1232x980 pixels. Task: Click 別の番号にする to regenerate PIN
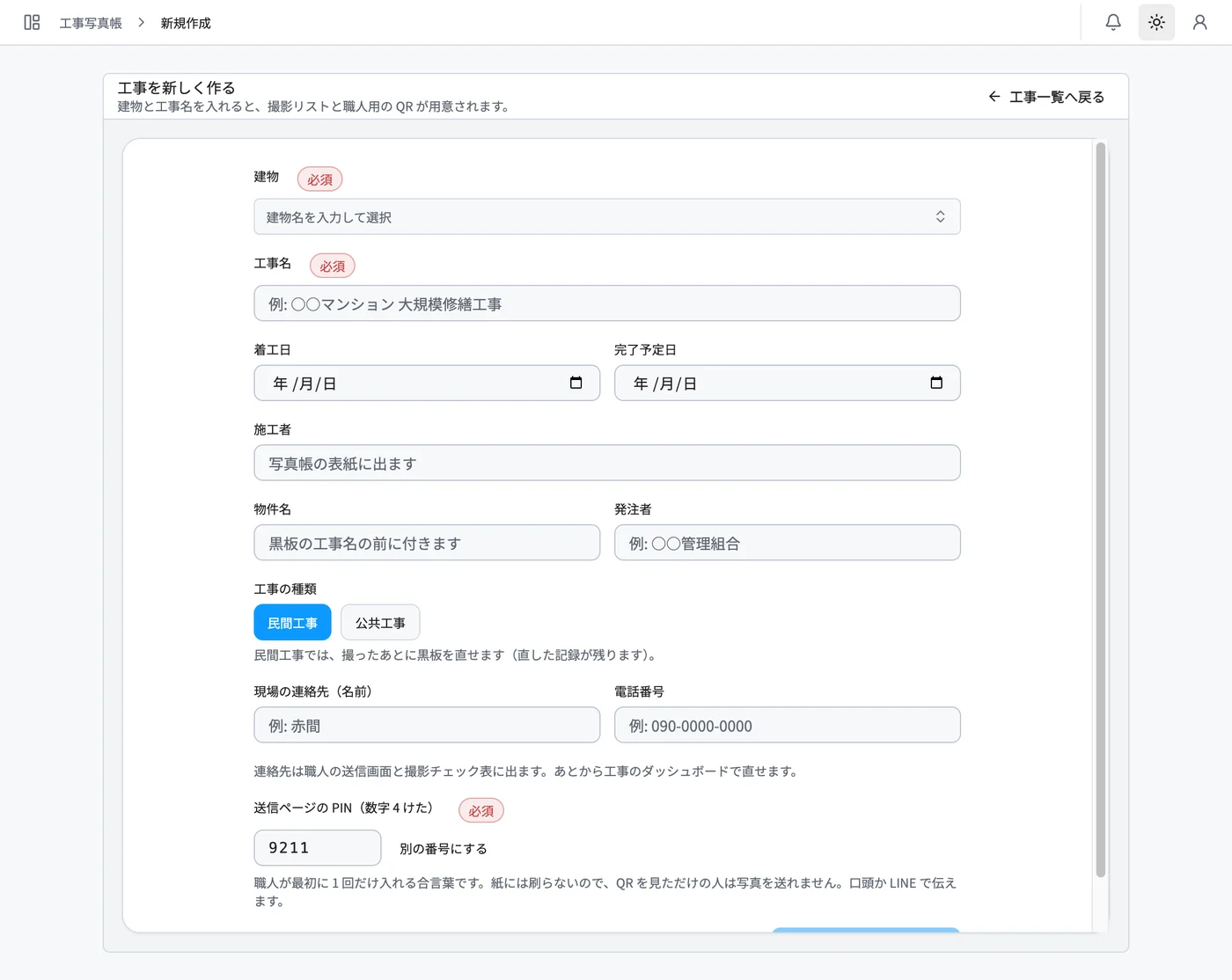(x=444, y=849)
